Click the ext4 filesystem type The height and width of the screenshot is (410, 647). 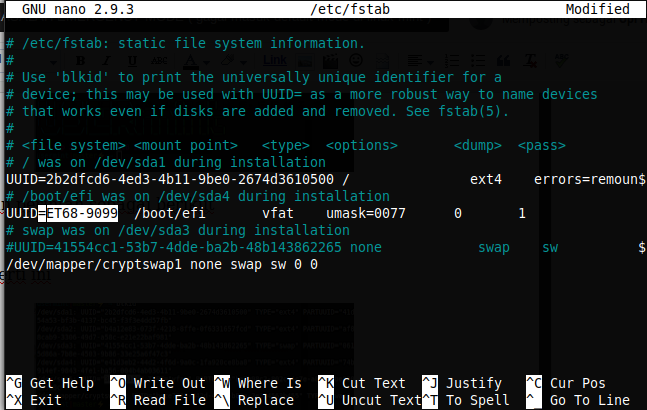(x=486, y=179)
